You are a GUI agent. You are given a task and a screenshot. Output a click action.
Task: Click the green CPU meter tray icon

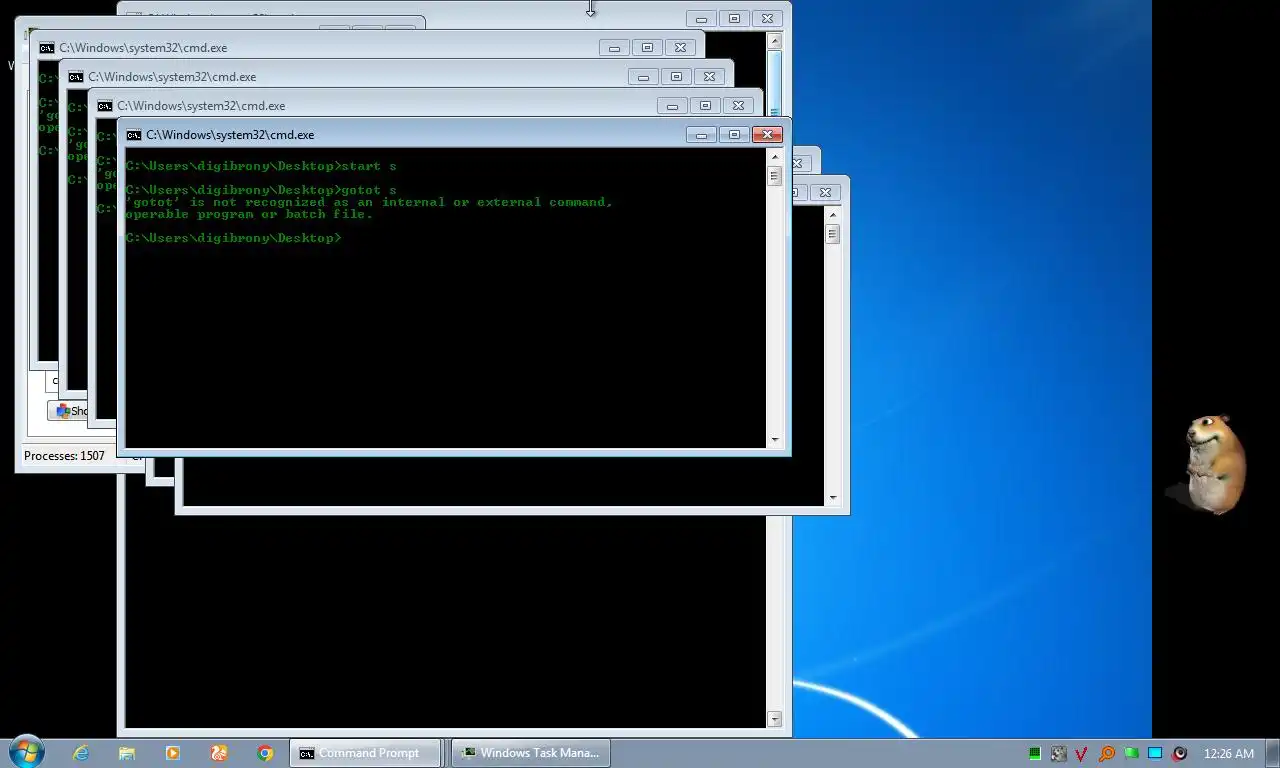(x=1035, y=753)
